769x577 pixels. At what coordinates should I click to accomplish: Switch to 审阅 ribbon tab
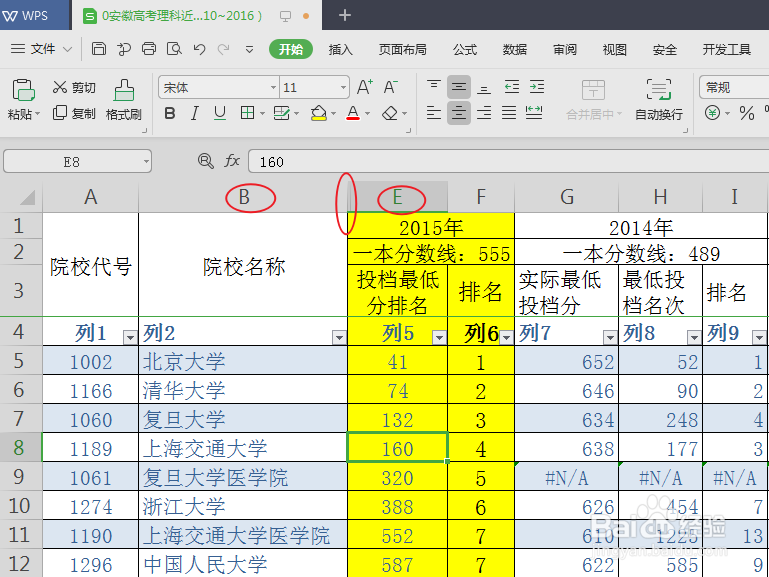pyautogui.click(x=564, y=49)
